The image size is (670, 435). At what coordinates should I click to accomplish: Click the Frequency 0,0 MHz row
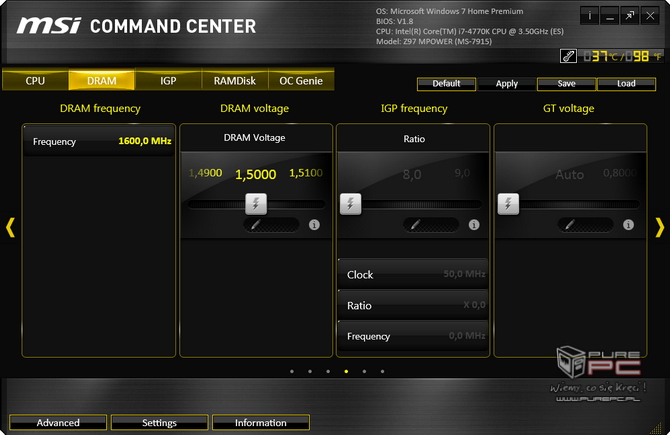click(x=413, y=336)
